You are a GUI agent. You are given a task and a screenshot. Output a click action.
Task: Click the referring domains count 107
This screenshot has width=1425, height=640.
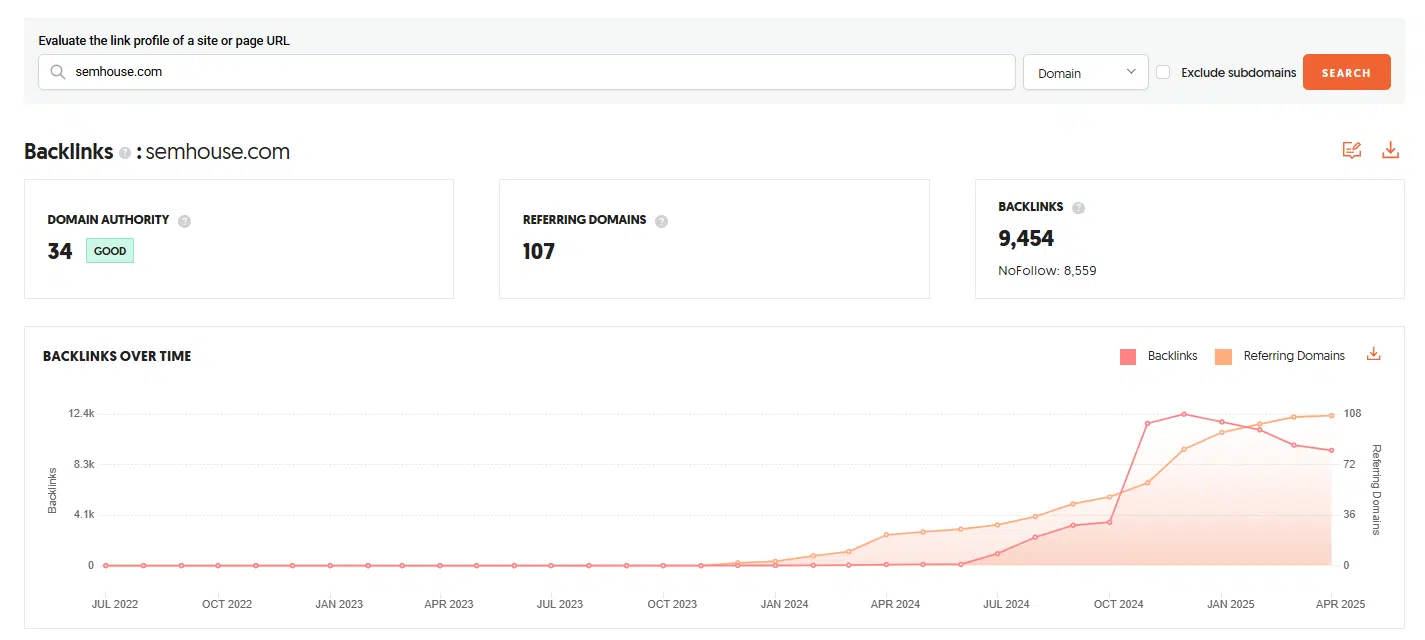[x=538, y=251]
